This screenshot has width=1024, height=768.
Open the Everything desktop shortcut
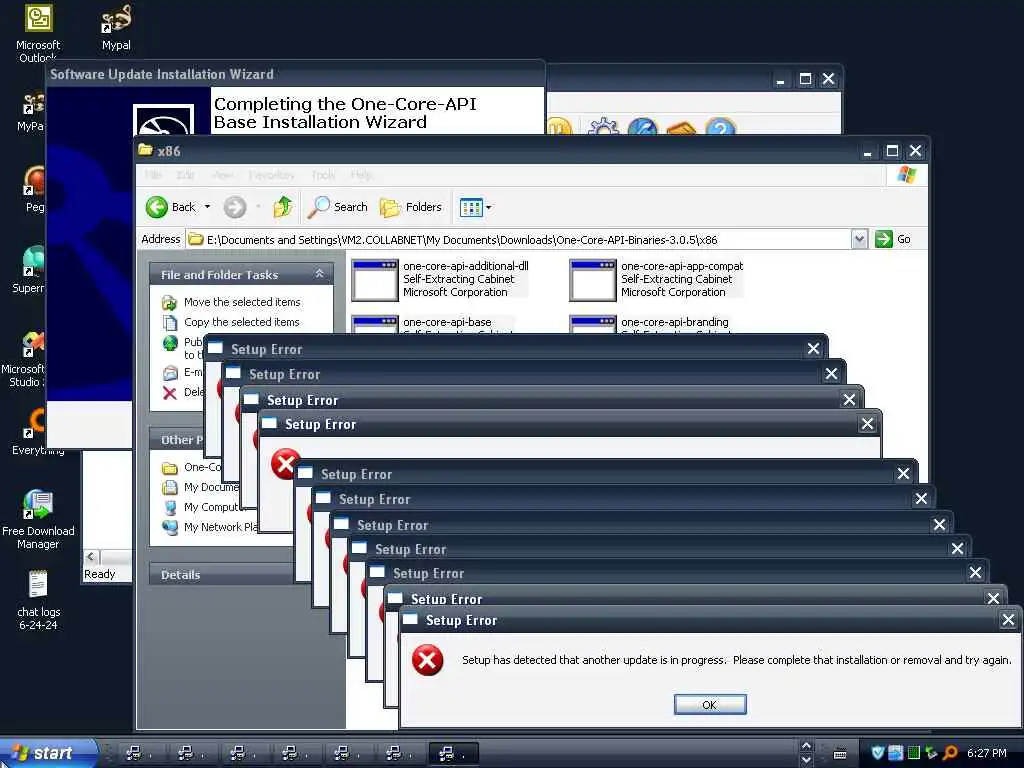pos(37,431)
